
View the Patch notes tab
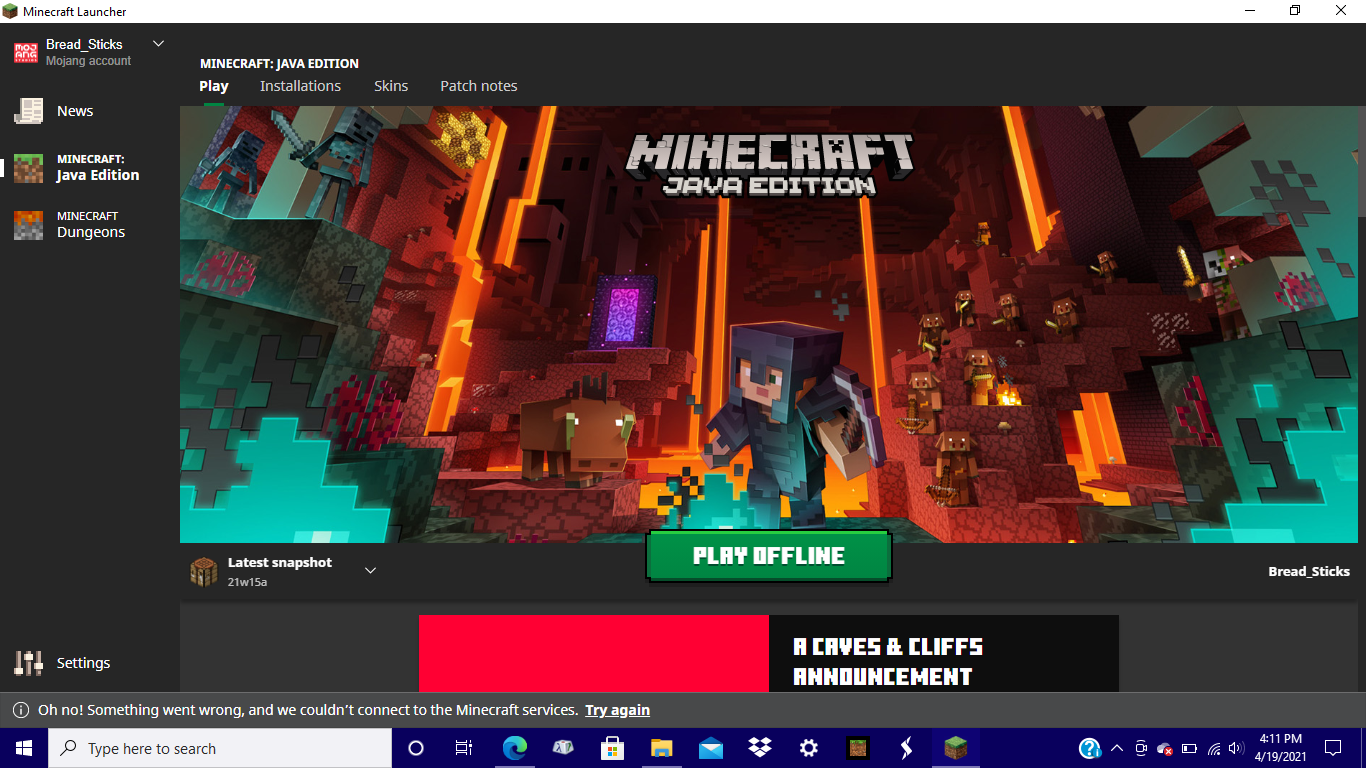[x=479, y=86]
